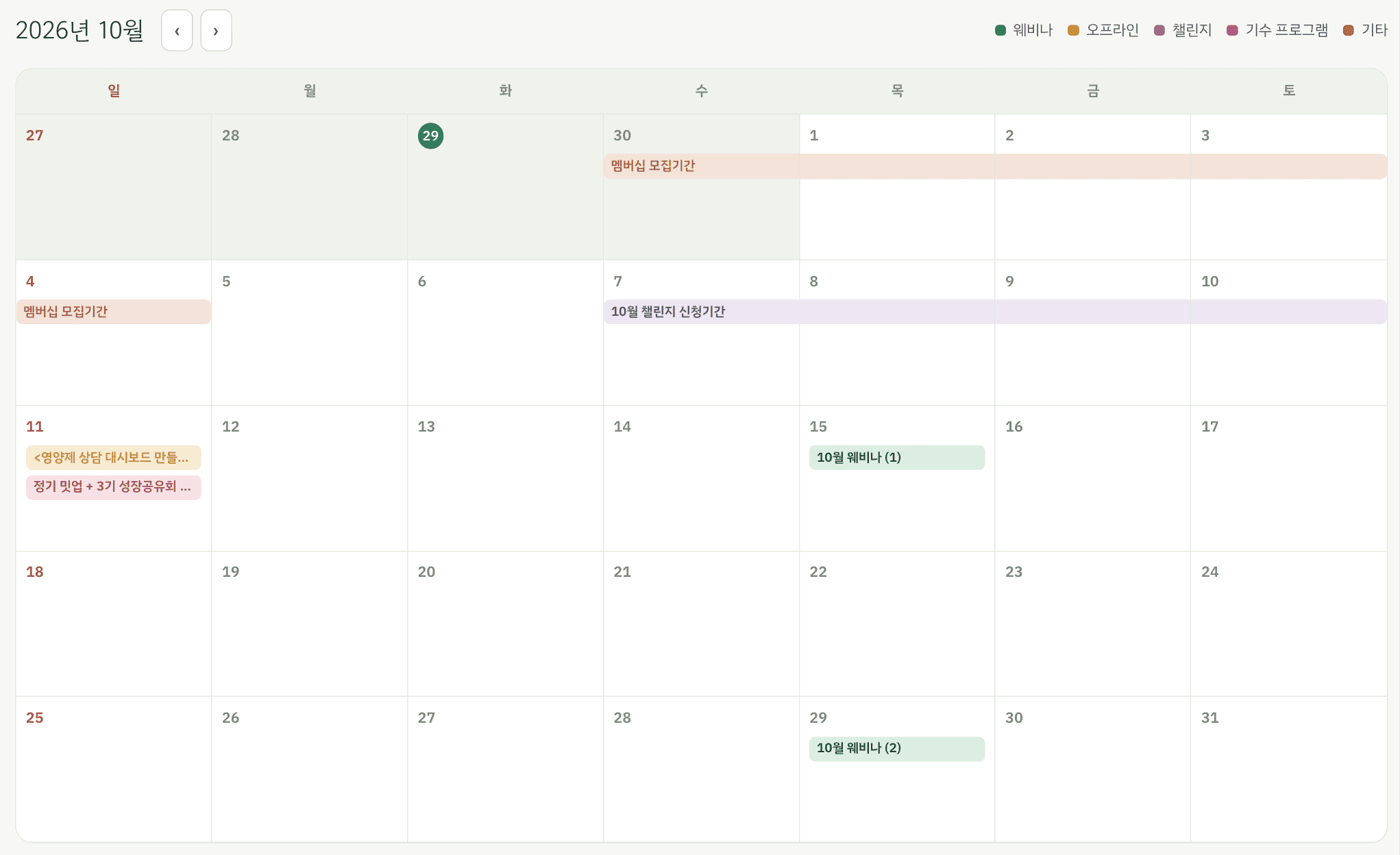Click the green 웨비나 legend dot

(1000, 30)
